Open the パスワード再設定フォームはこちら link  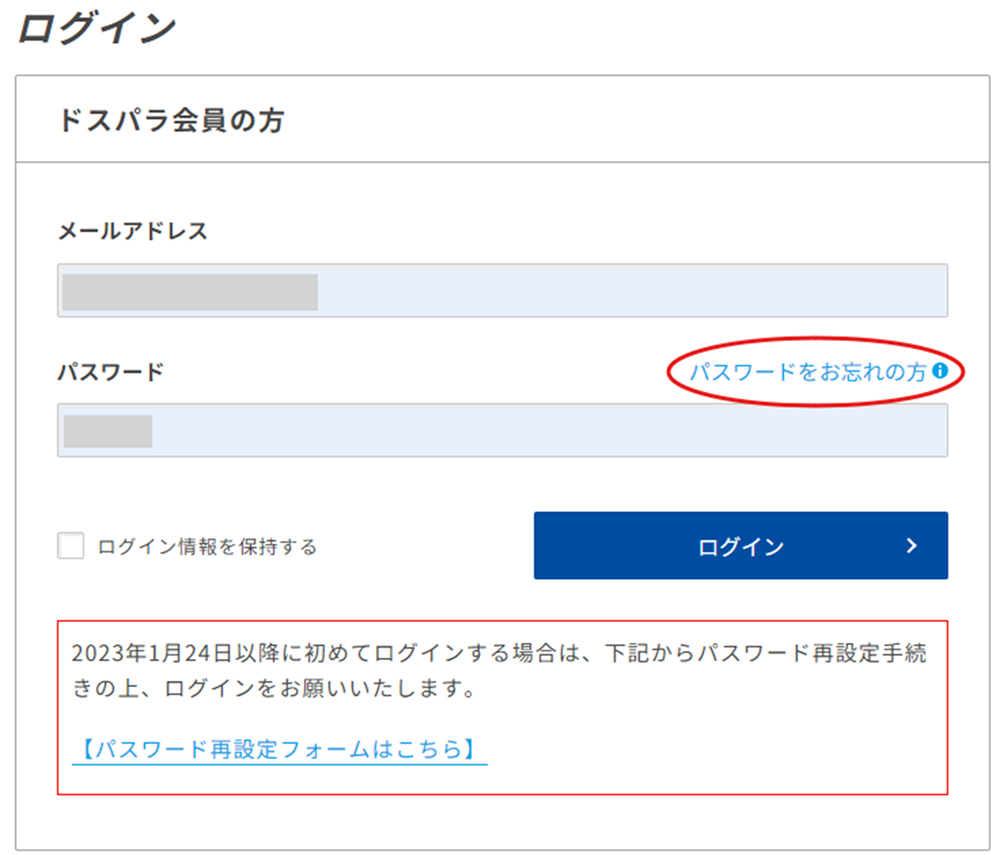click(279, 749)
